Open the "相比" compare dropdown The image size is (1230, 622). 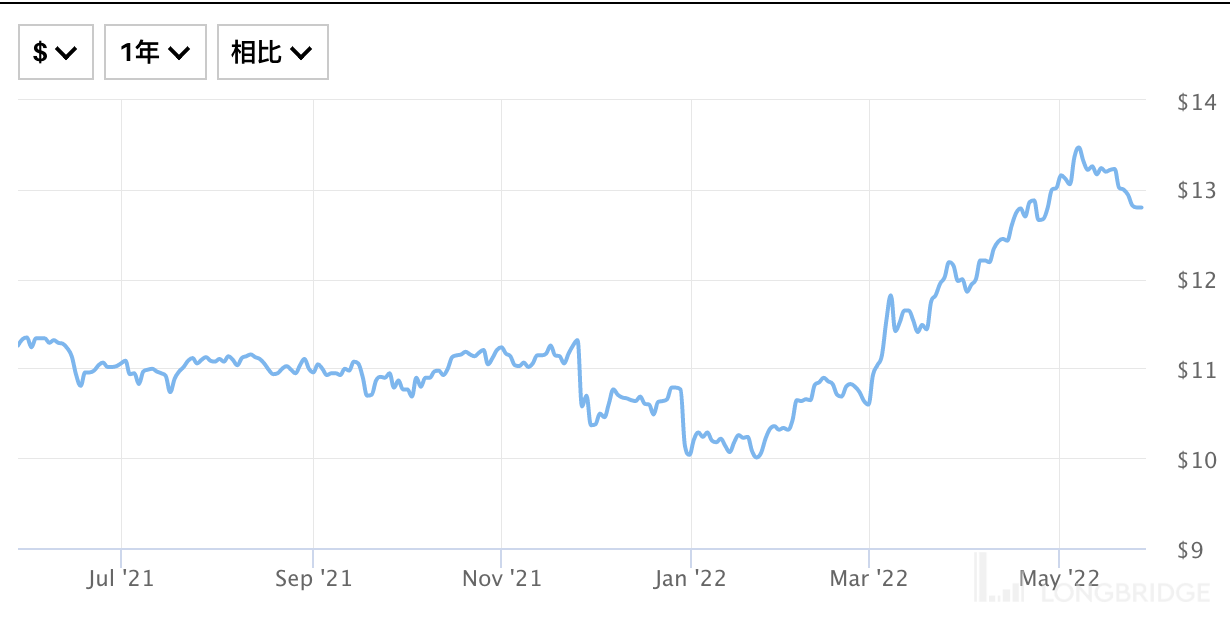pos(272,52)
